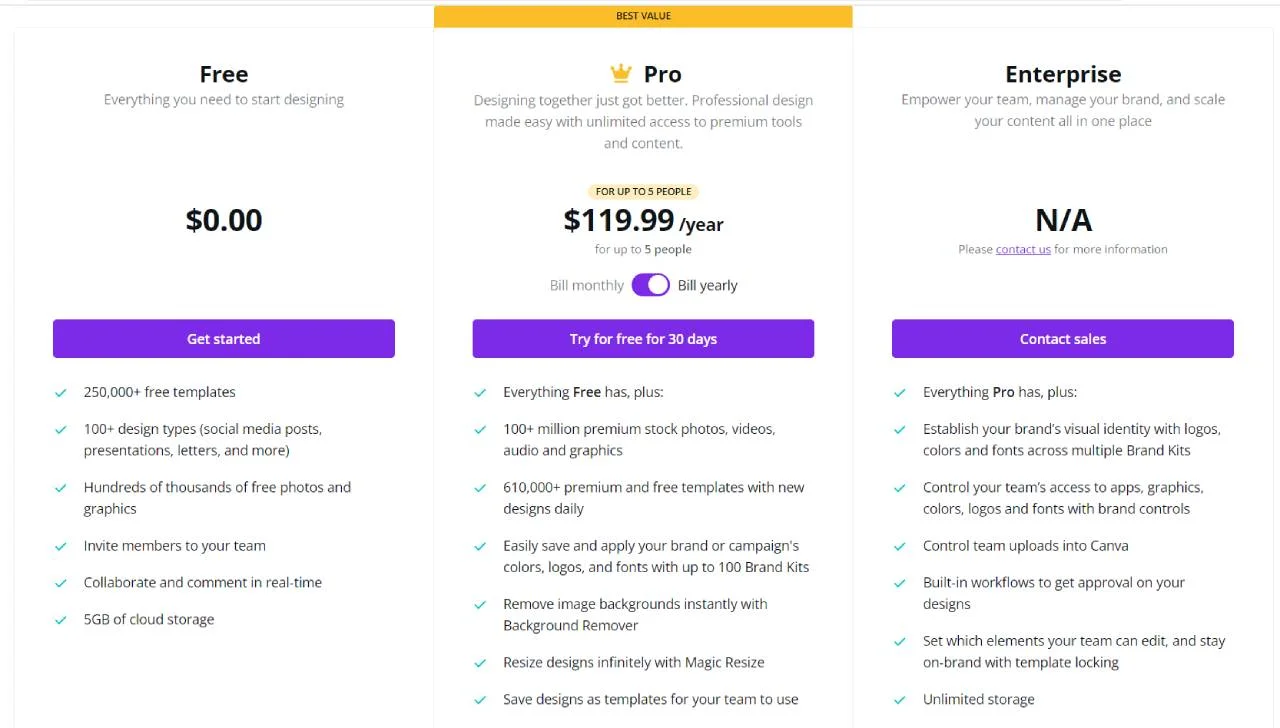Select the Bill monthly label
1280x728 pixels.
pos(586,285)
